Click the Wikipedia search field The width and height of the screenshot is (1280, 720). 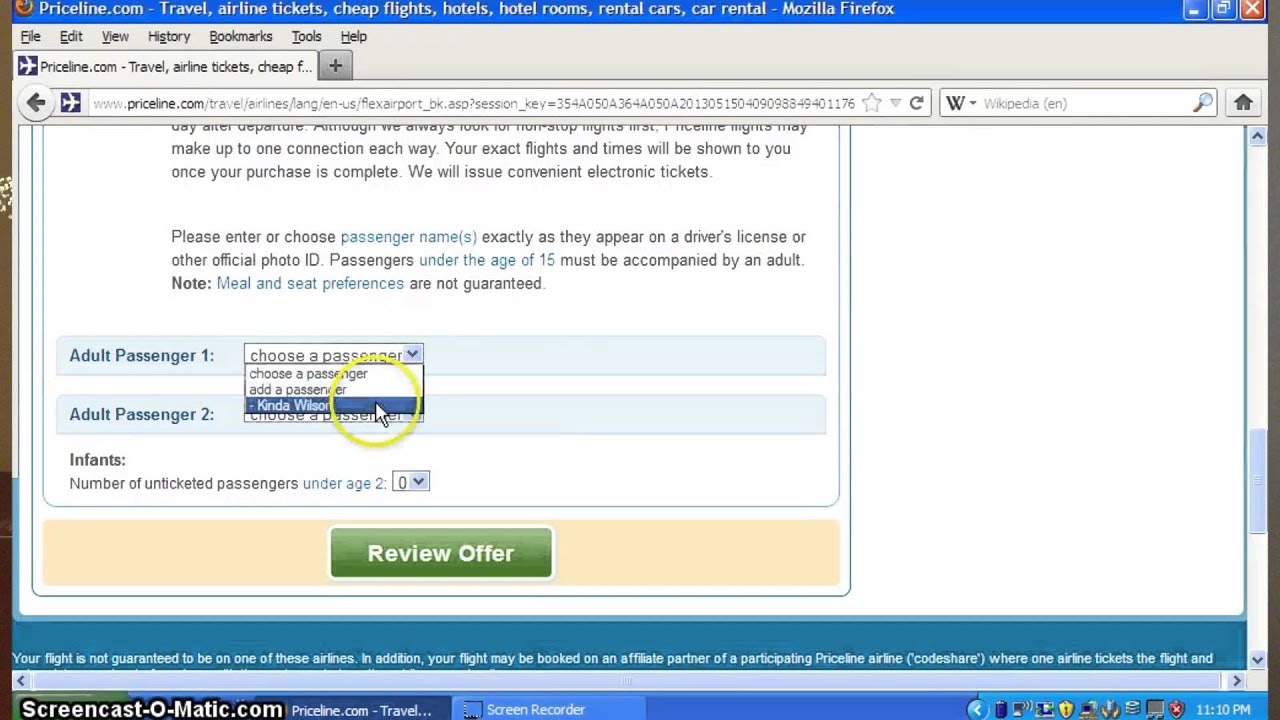[1085, 103]
